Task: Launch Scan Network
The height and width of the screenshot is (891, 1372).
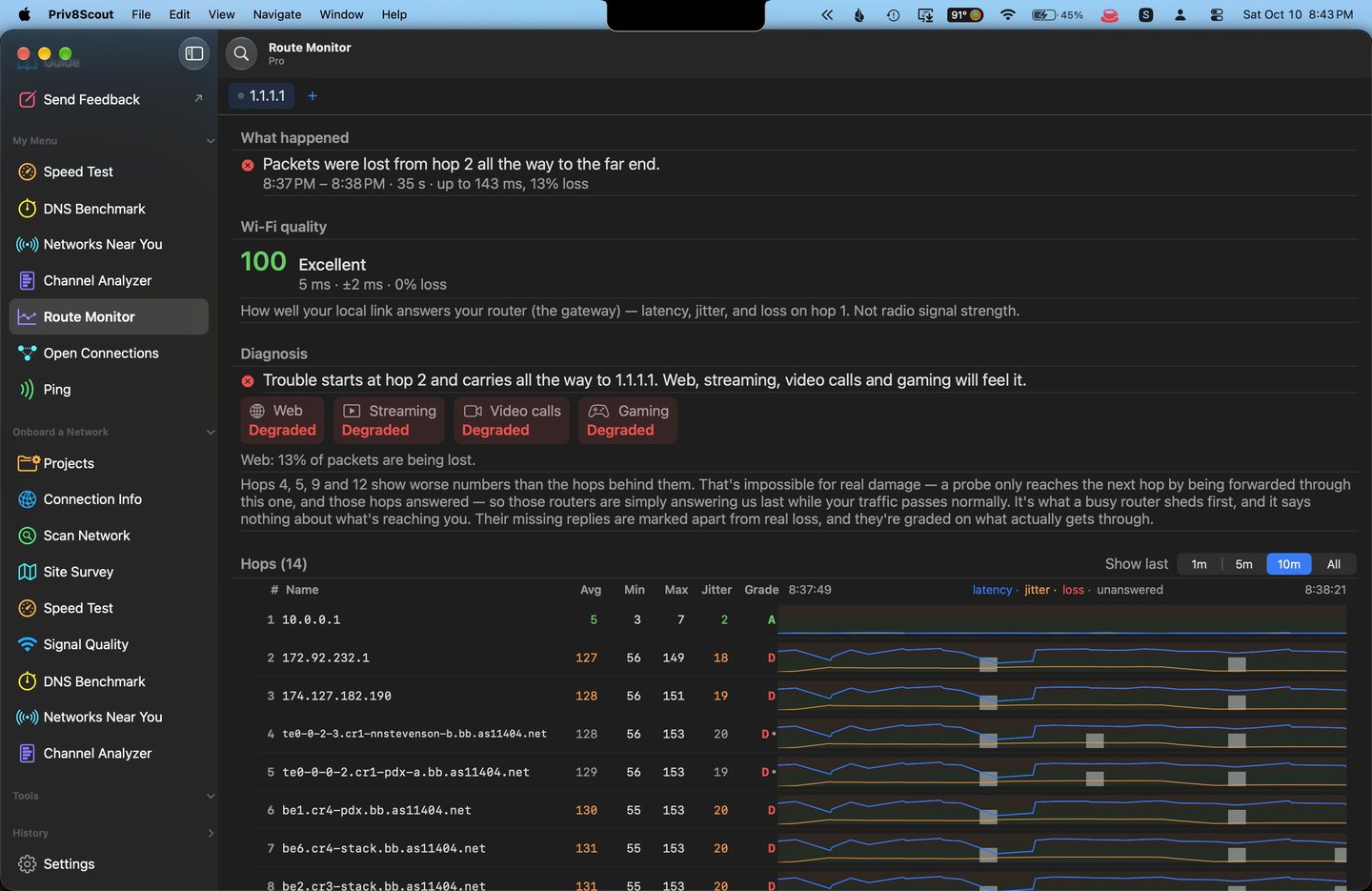Action: pos(110,536)
